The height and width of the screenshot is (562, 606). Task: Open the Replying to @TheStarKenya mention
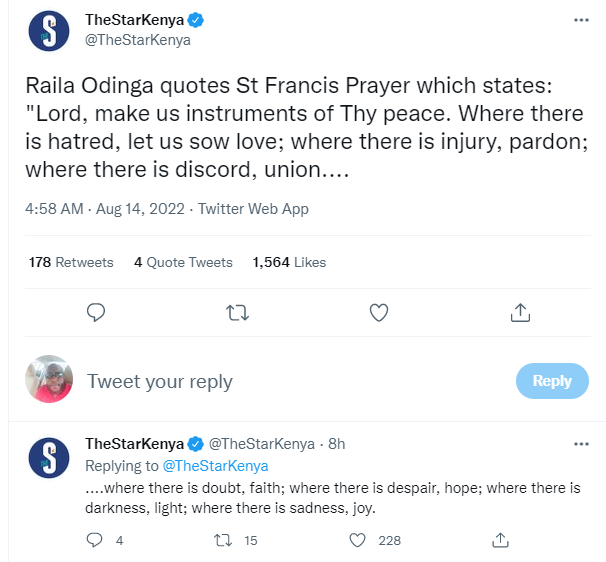point(214,466)
